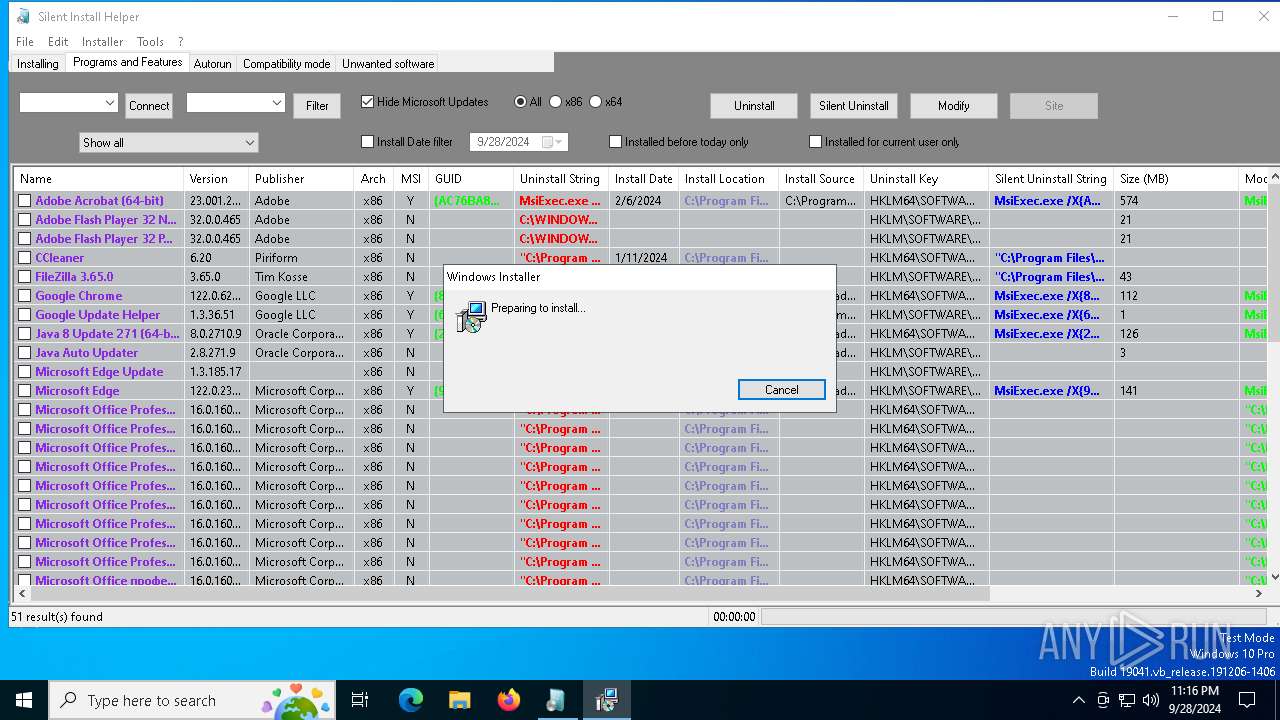
Task: Open File Explorer from the taskbar
Action: [459, 700]
